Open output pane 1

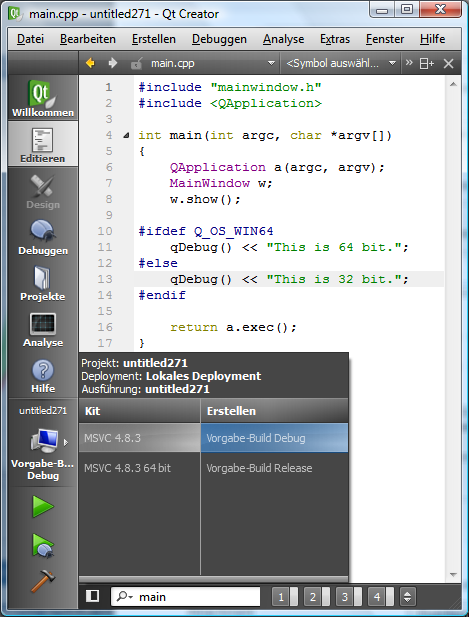(285, 597)
